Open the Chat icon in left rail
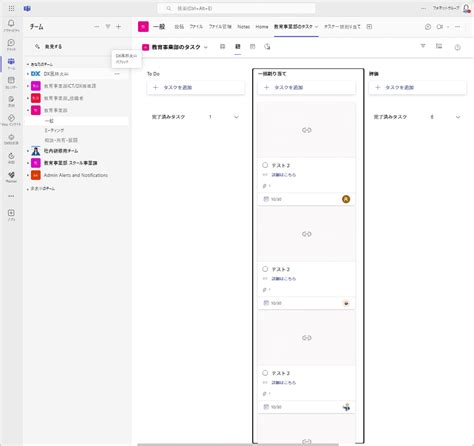Image resolution: width=474 pixels, height=446 pixels. (x=11, y=44)
